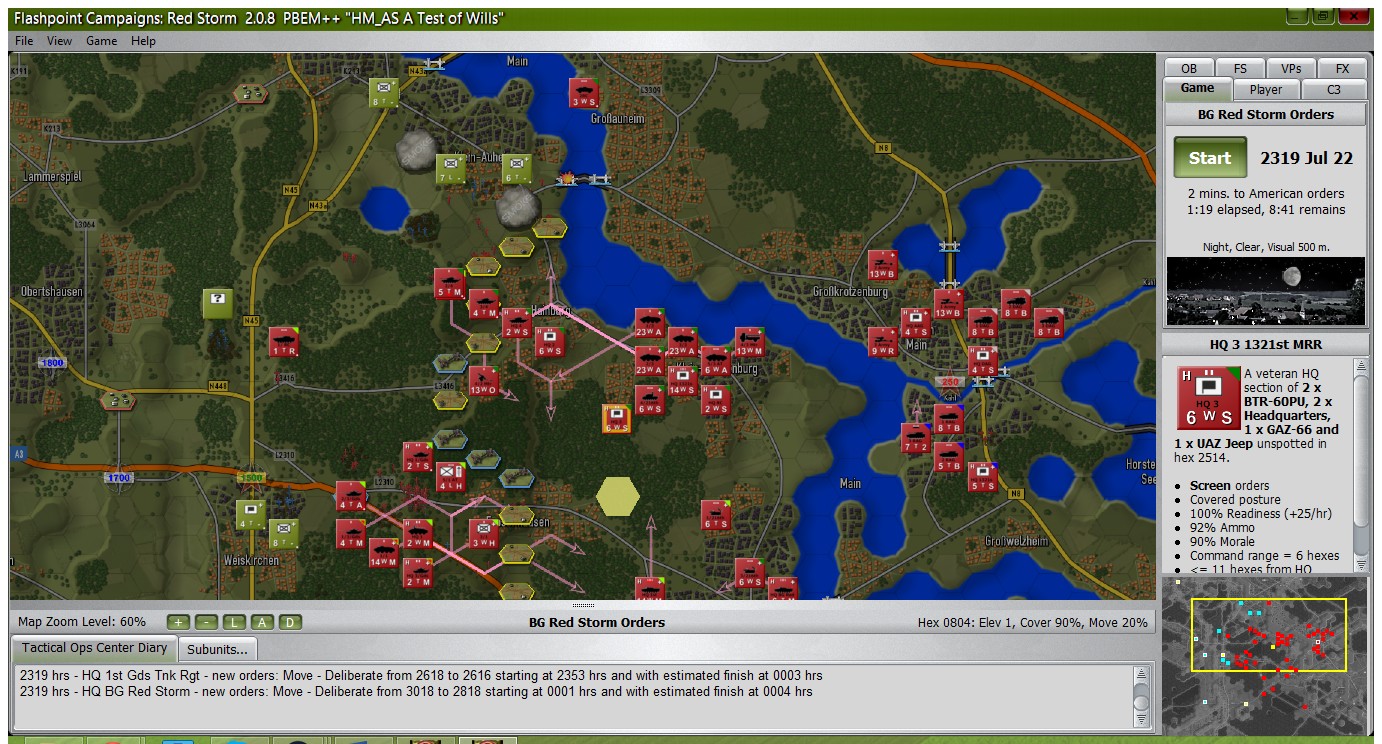Click the 'HQ 3 1321st MRR' panel header

(x=1264, y=344)
